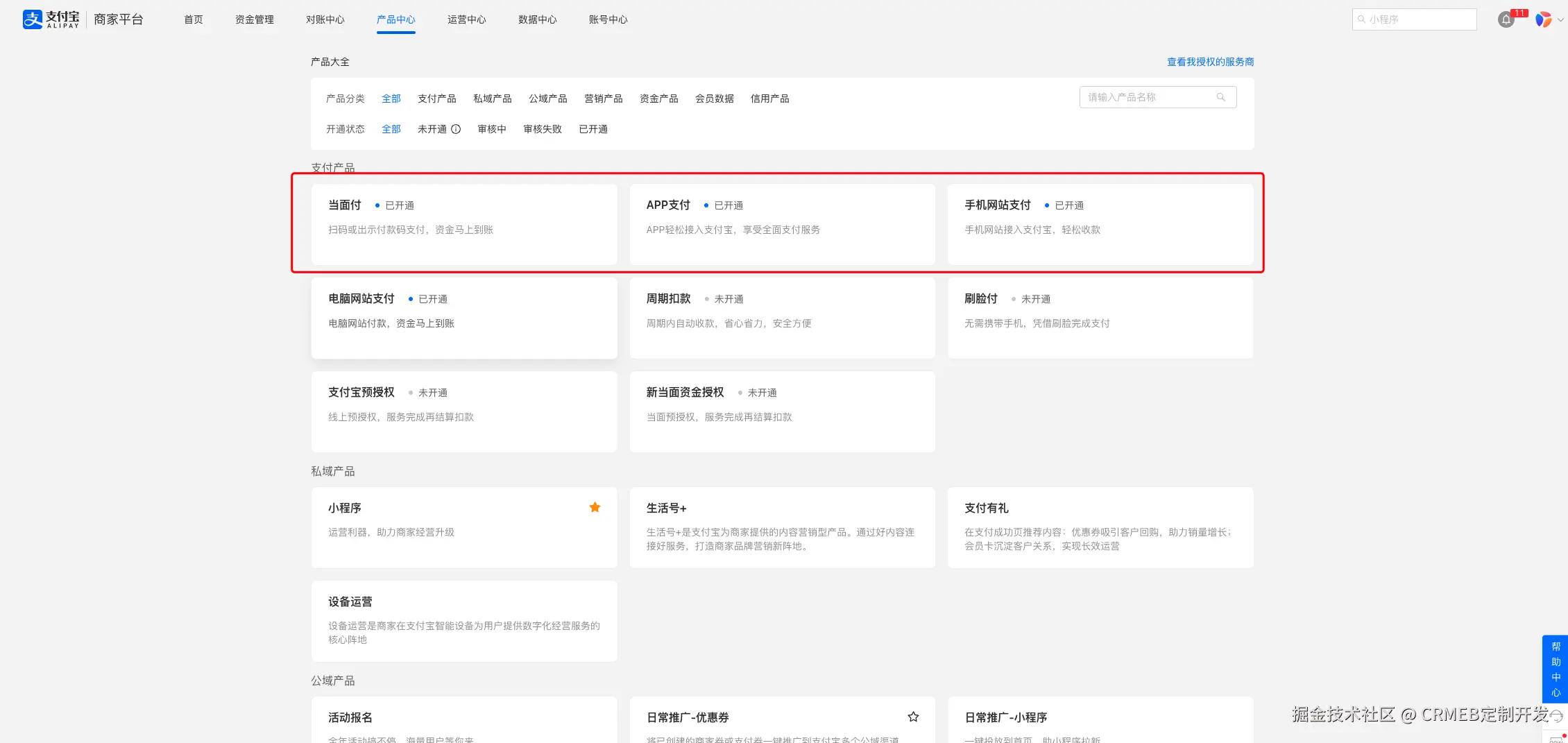Screen dimensions: 1568x743
Task: Click the info icon beside 未开通 filter
Action: pyautogui.click(x=456, y=129)
